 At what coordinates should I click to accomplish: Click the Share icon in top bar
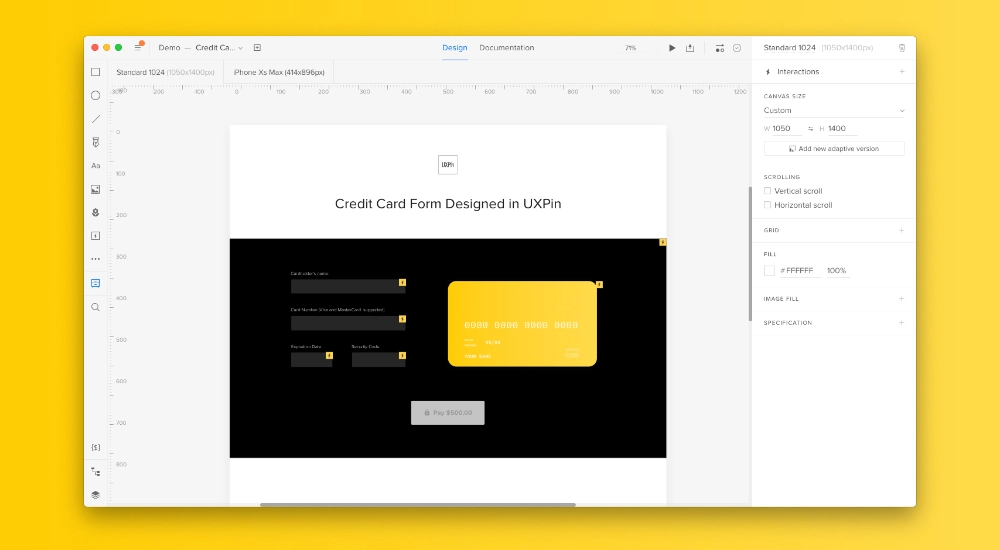click(x=689, y=48)
